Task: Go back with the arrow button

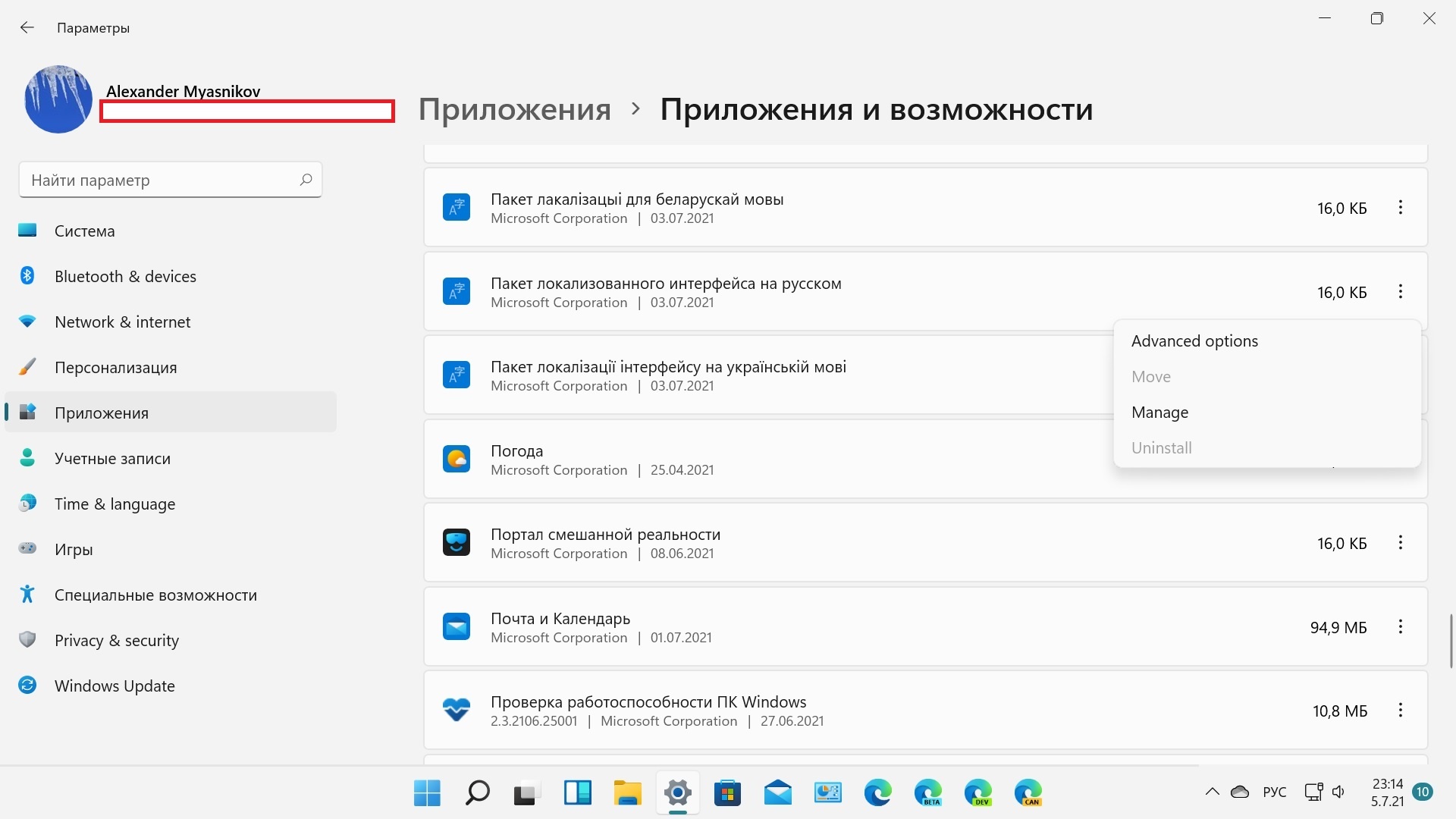Action: pyautogui.click(x=27, y=28)
